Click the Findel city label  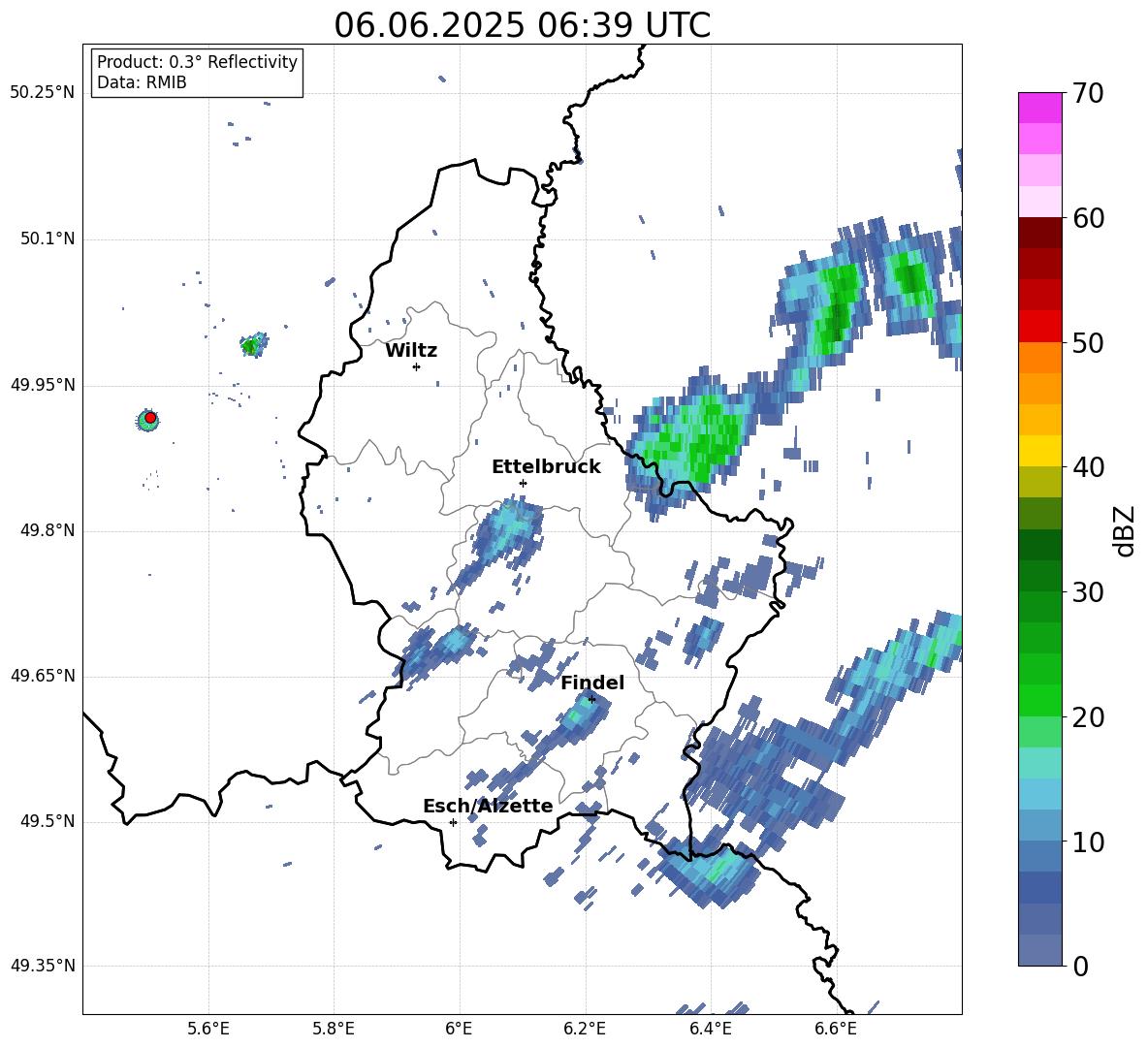(x=592, y=683)
